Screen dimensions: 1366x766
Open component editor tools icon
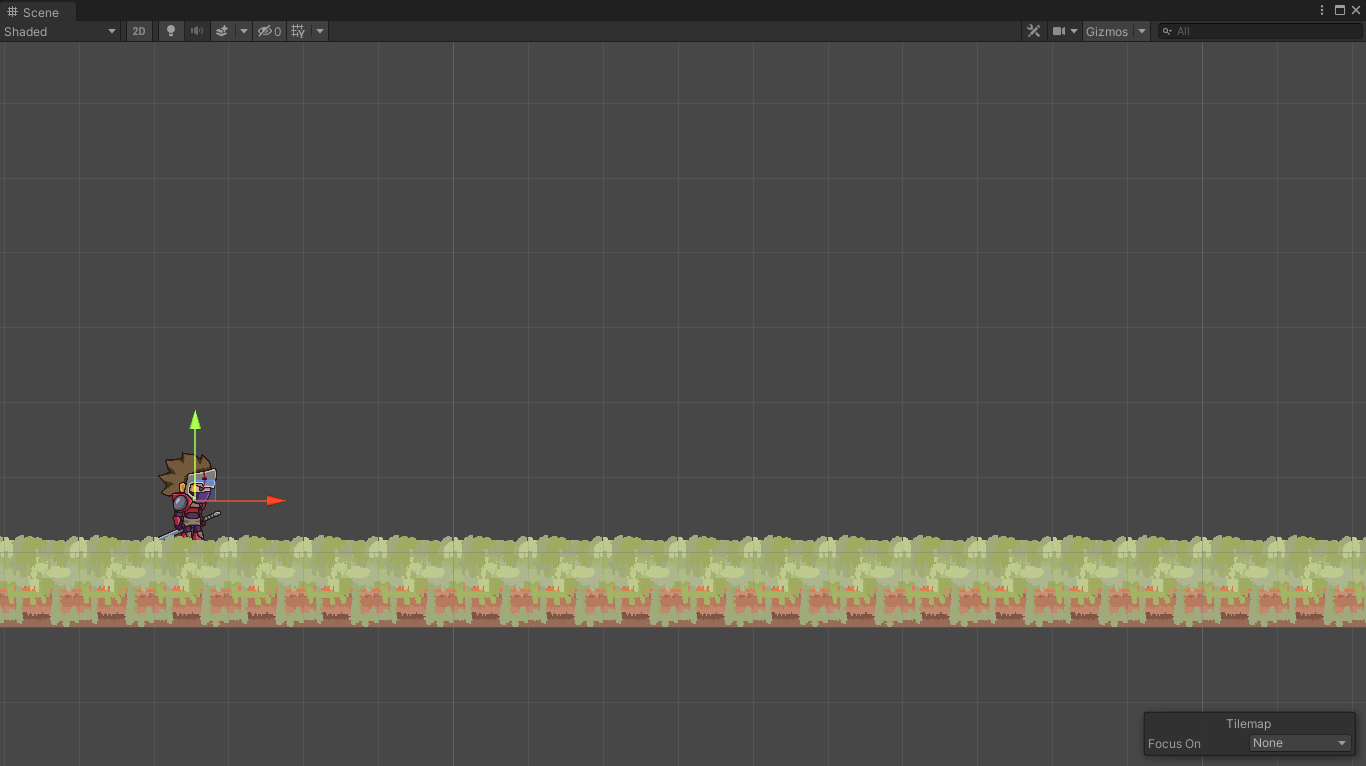1033,31
